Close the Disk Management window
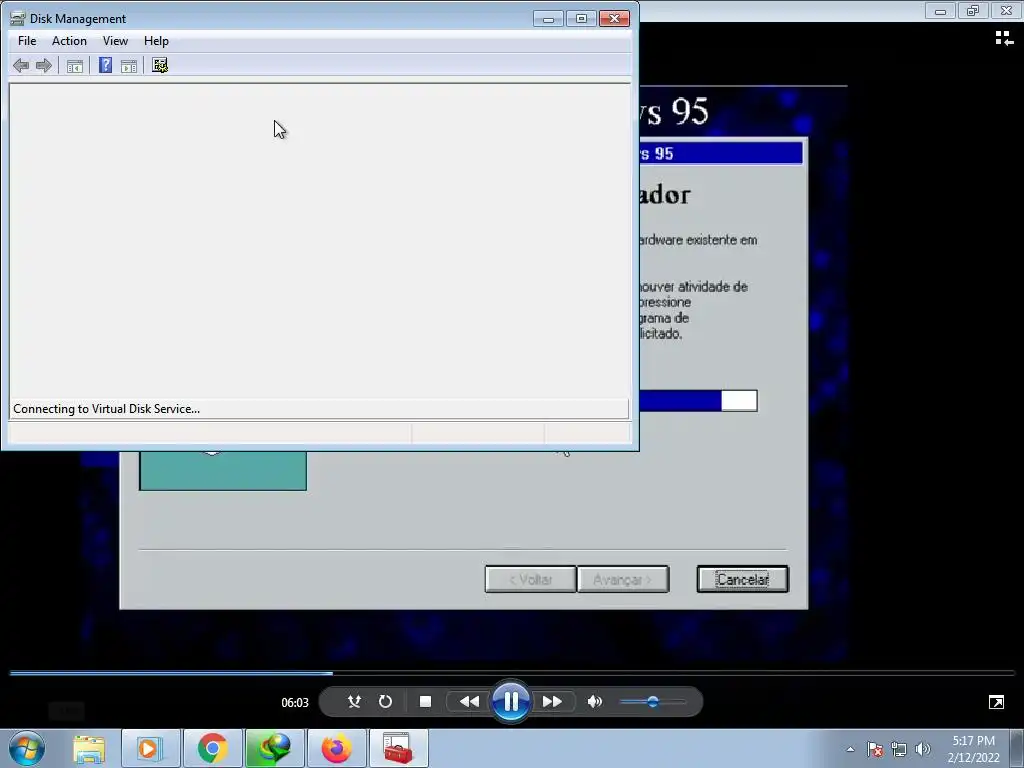The width and height of the screenshot is (1024, 768). click(x=614, y=19)
